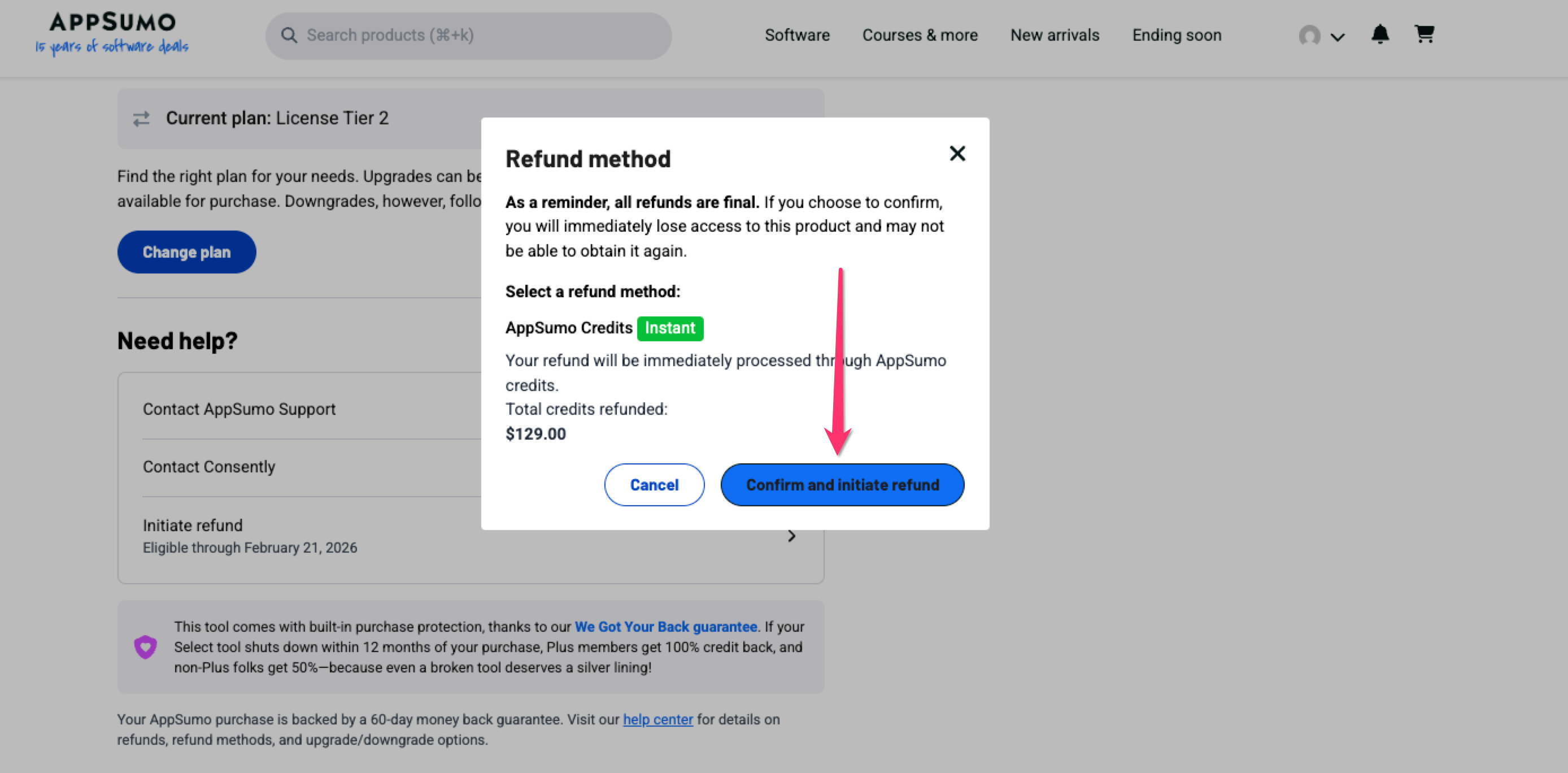Expand Initiate refund chevron arrow
This screenshot has width=1568, height=773.
tap(791, 536)
